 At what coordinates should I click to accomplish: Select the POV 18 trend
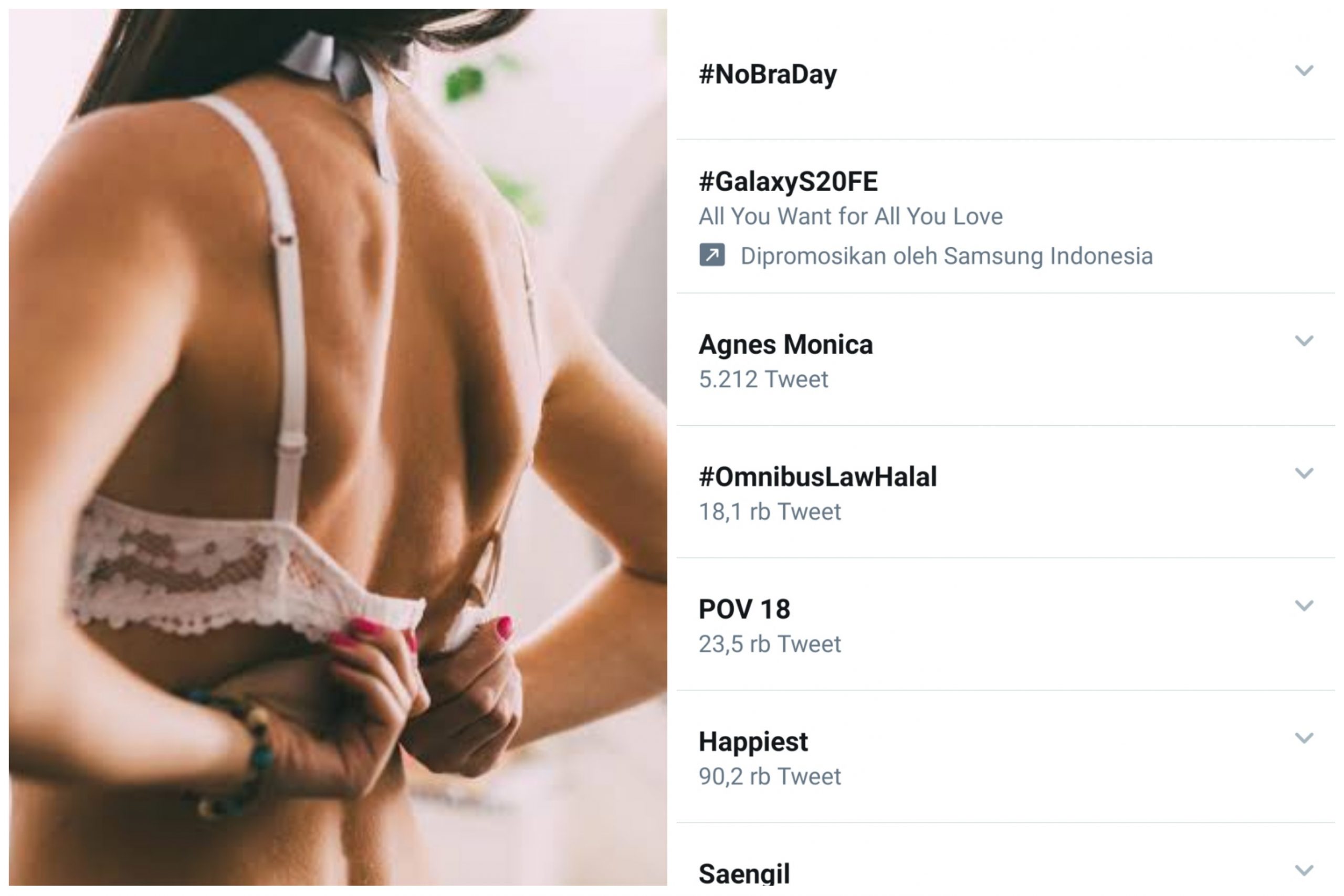point(744,609)
